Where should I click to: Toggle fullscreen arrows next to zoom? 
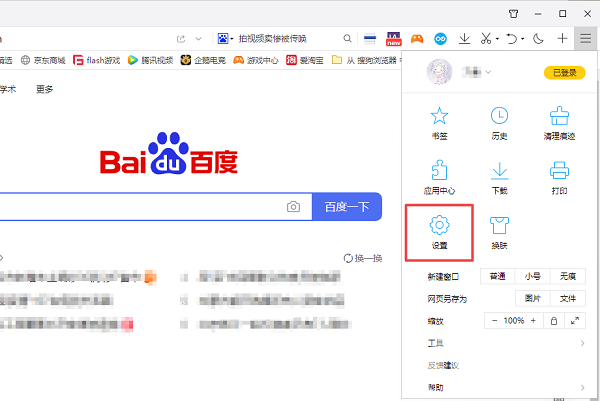(574, 321)
